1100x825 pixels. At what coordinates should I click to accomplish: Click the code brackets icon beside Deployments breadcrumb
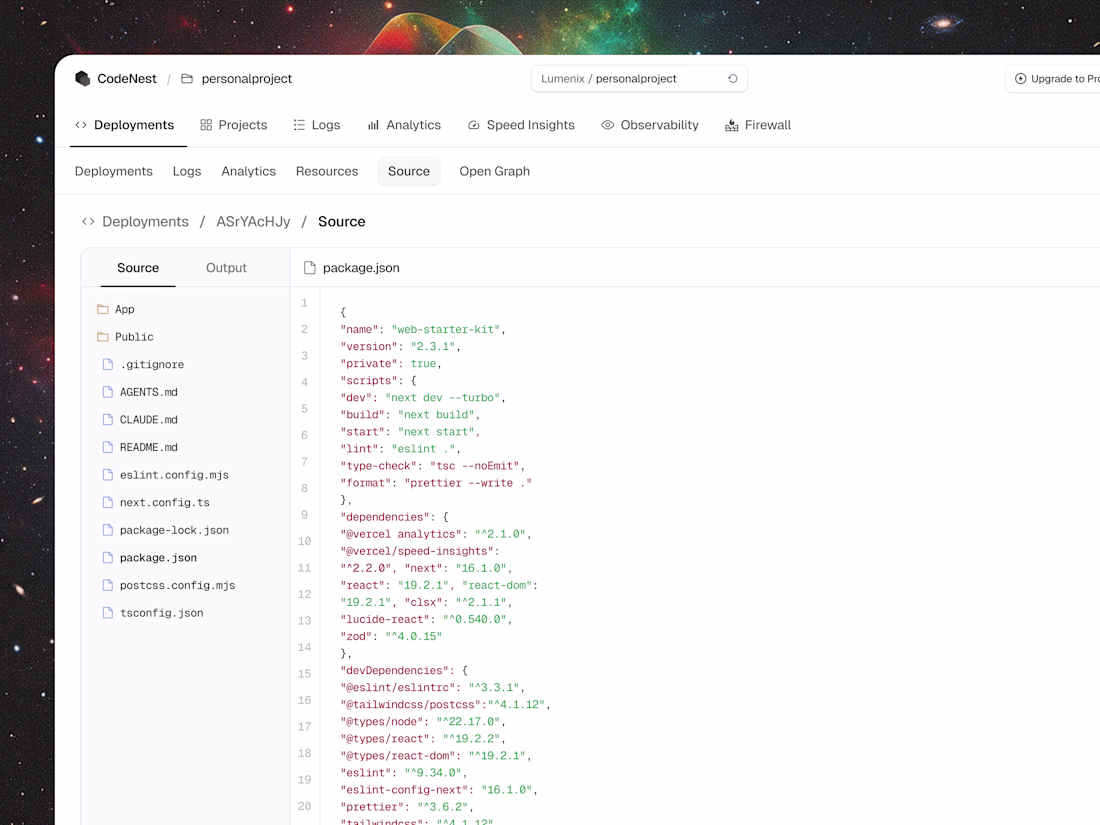[88, 222]
